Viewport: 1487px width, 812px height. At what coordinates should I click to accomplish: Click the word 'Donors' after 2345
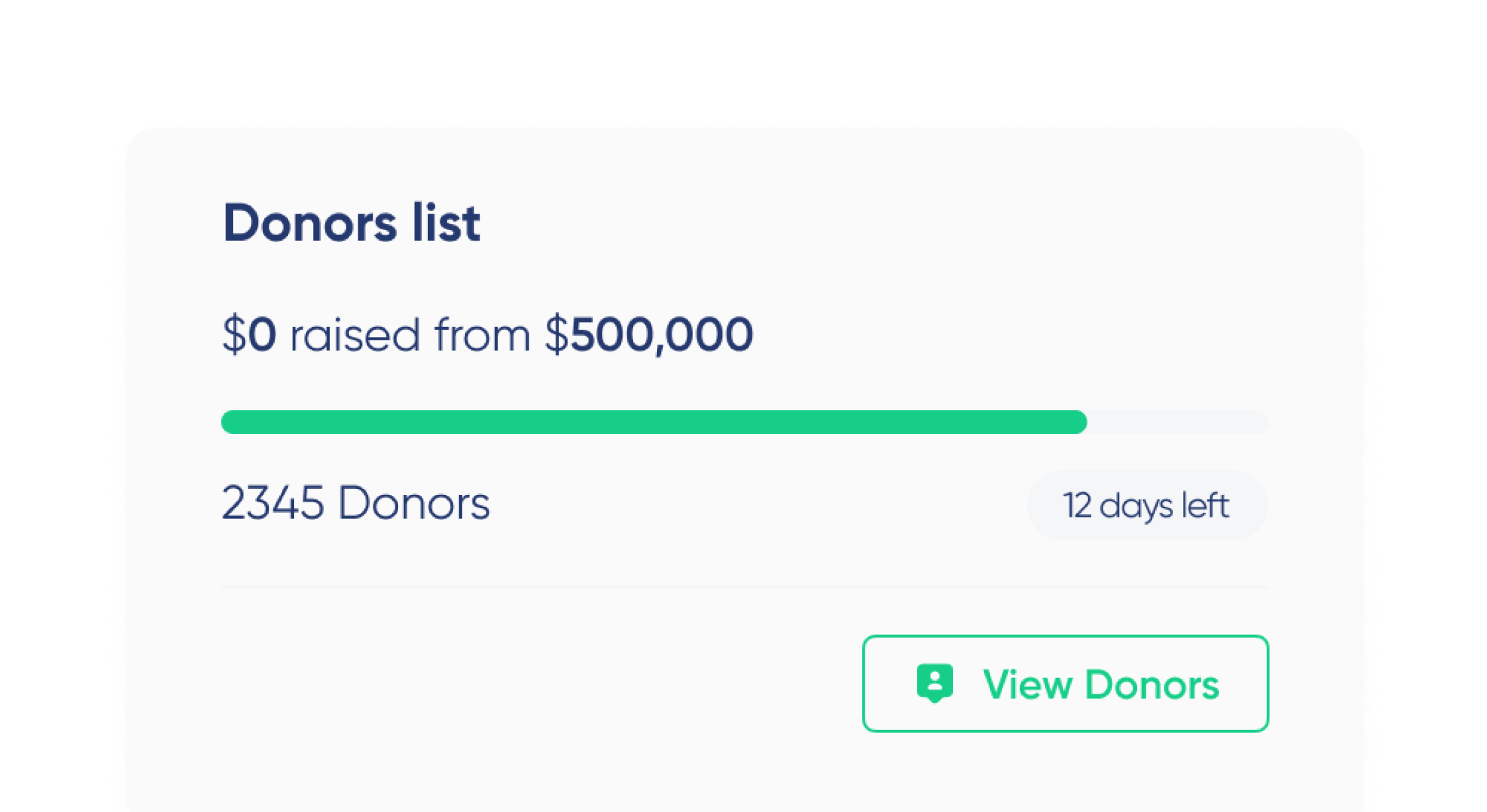[x=414, y=503]
